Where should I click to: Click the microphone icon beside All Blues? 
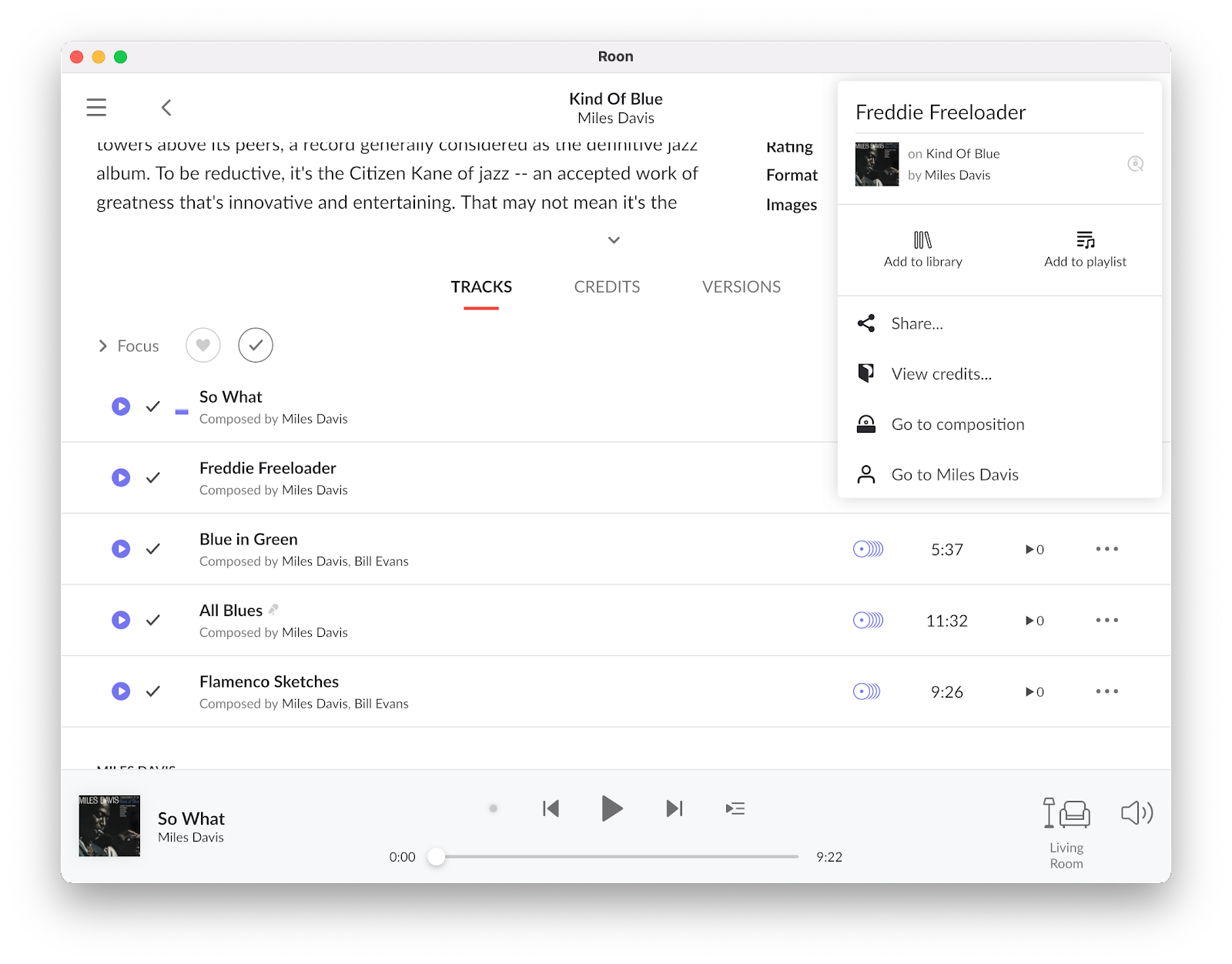[273, 609]
